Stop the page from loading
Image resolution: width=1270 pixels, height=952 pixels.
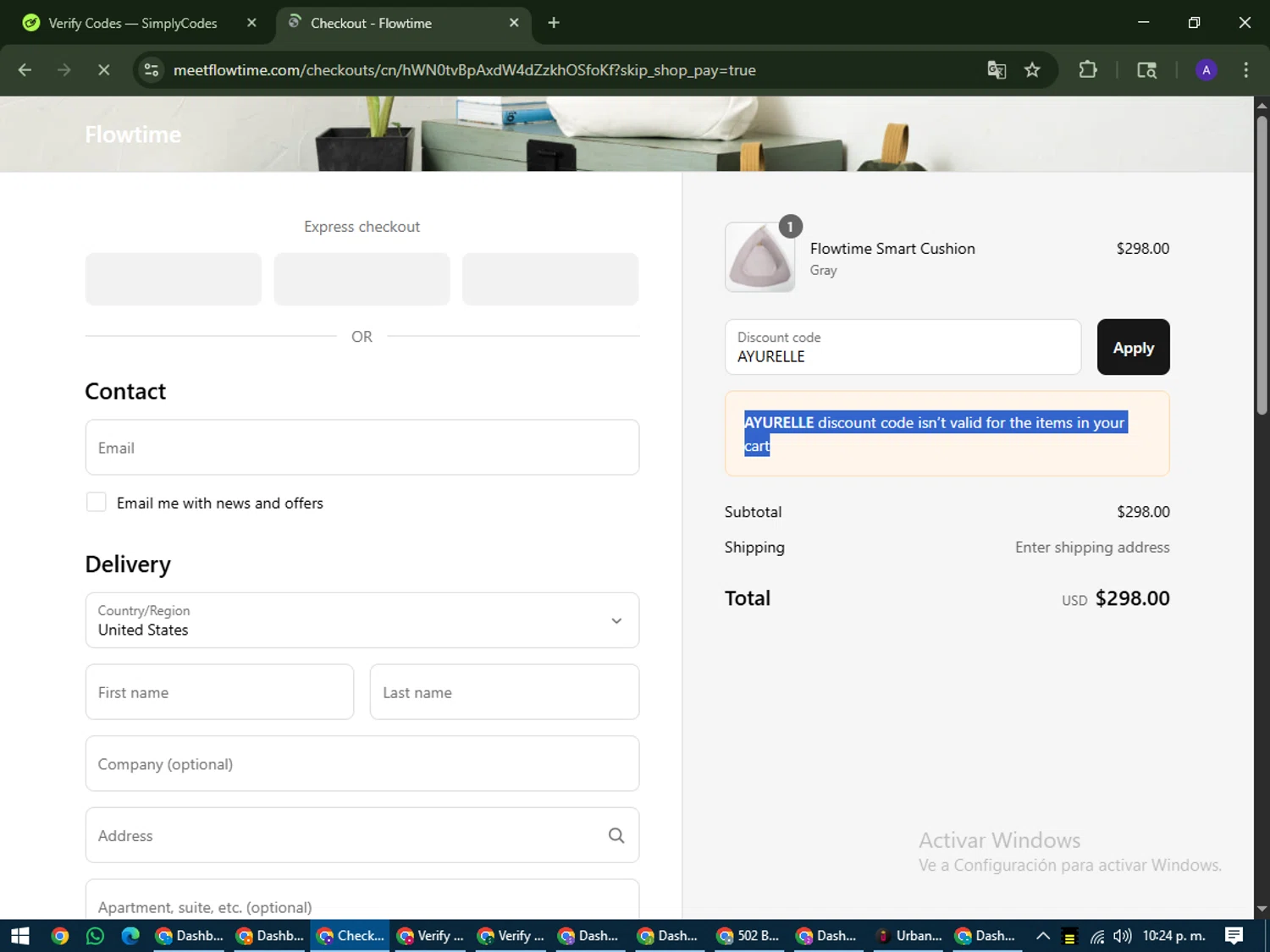coord(103,70)
